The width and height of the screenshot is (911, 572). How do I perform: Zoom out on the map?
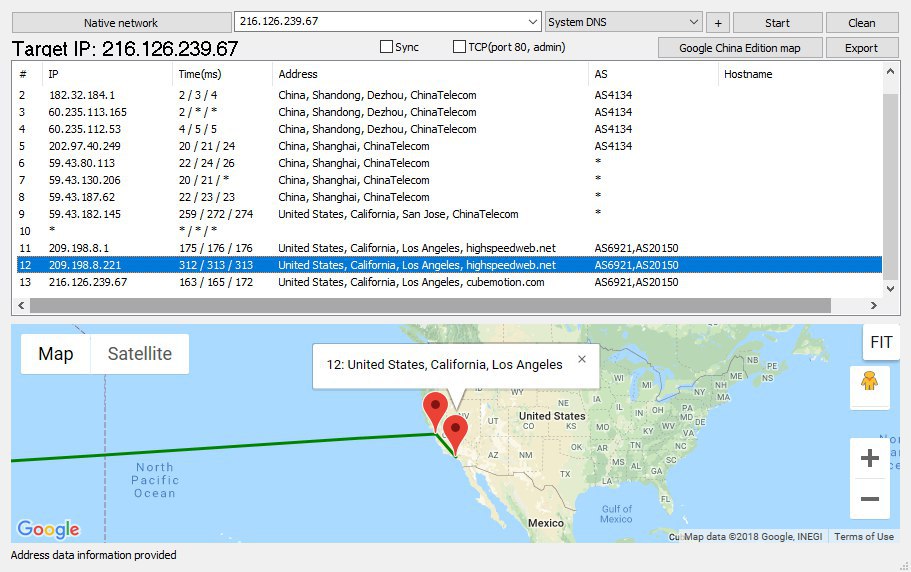tap(869, 499)
